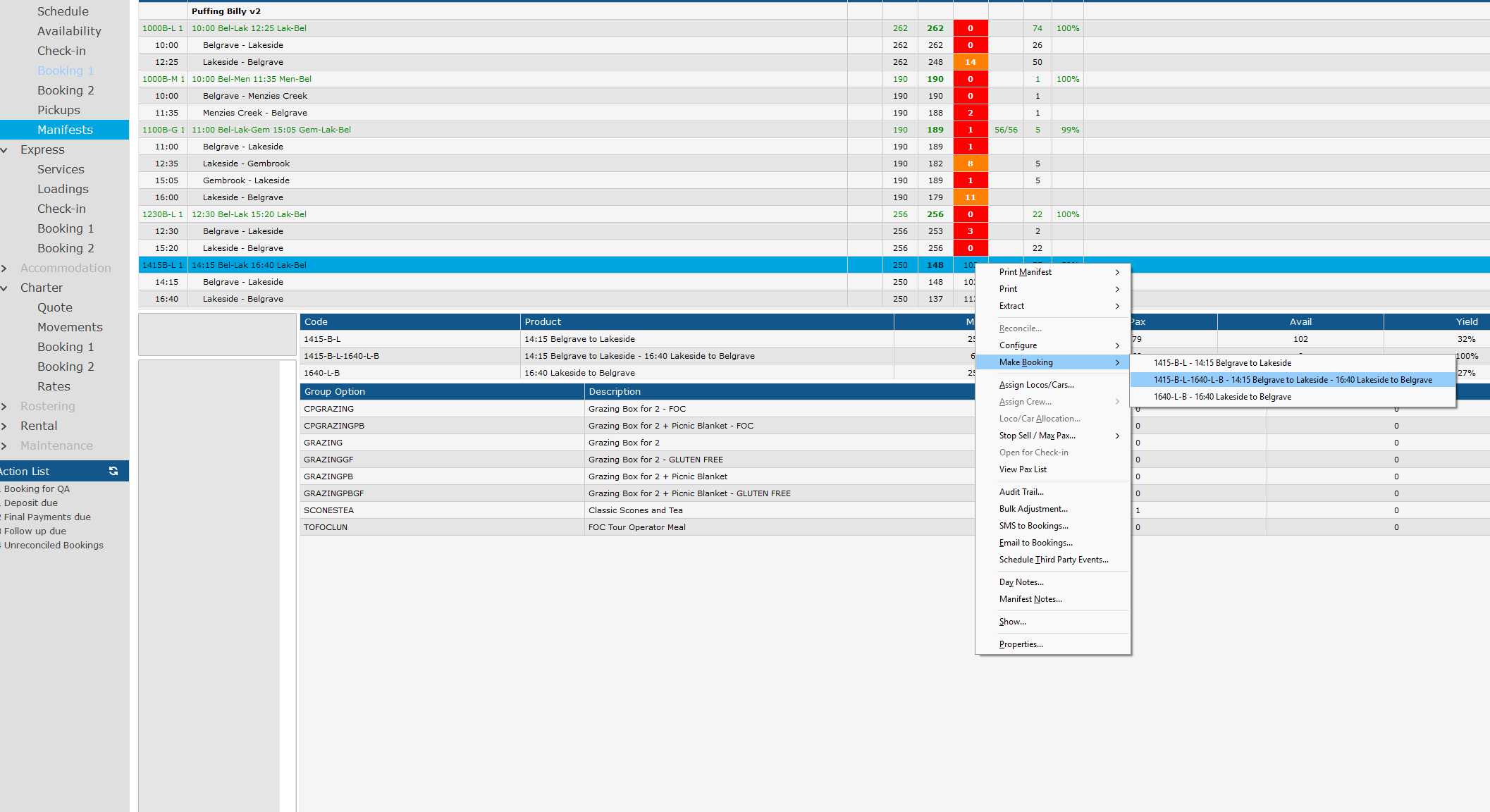The width and height of the screenshot is (1490, 812).
Task: Collapse the Express section
Action: tap(4, 149)
